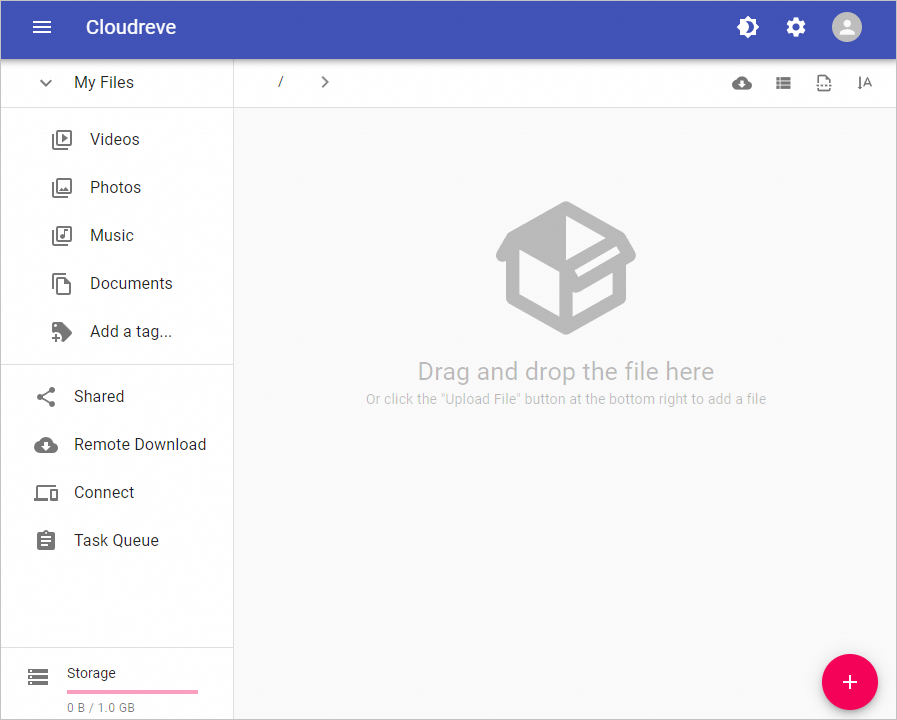The image size is (897, 720).
Task: Toggle dark mode with the brightness icon
Action: pos(748,27)
